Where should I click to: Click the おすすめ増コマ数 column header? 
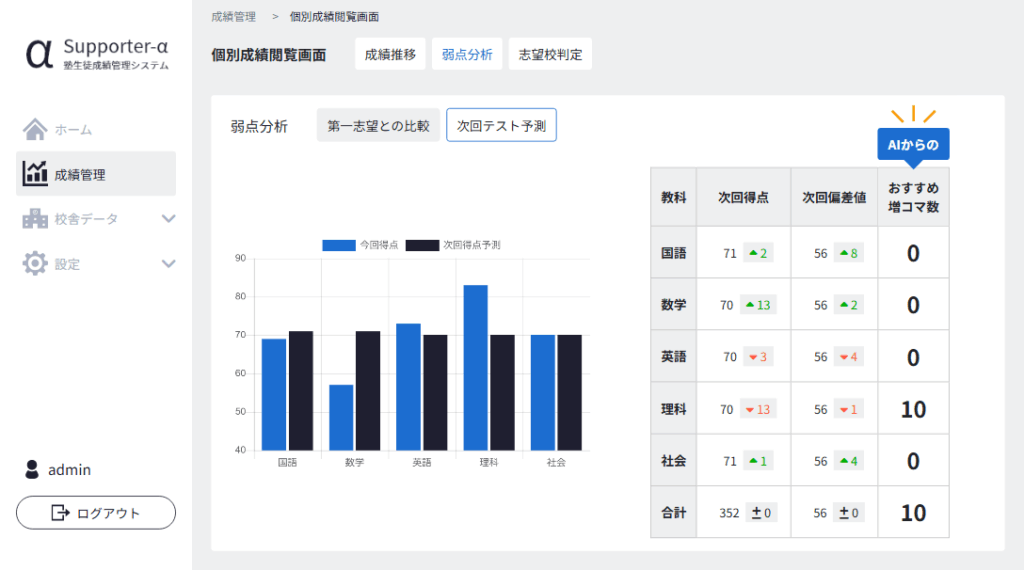[x=913, y=197]
